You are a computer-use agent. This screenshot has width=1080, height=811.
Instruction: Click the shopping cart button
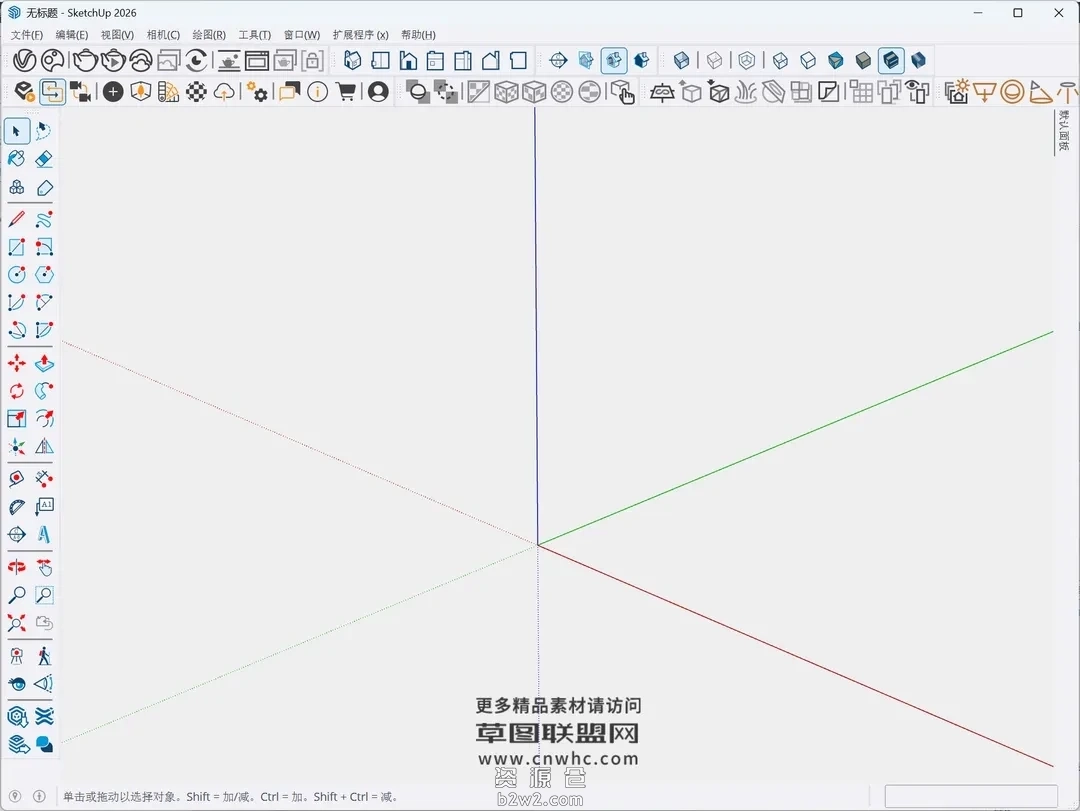tap(347, 92)
